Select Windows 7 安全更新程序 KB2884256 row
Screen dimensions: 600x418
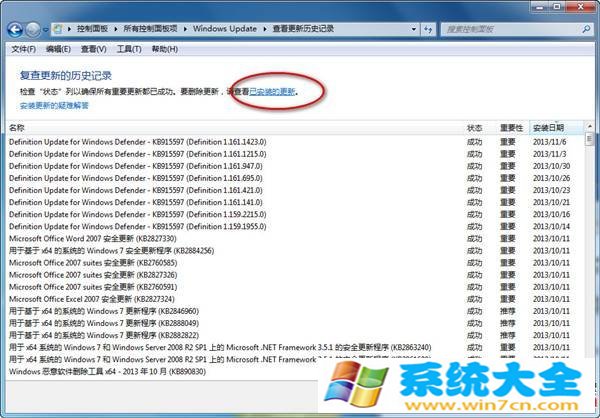click(x=295, y=251)
